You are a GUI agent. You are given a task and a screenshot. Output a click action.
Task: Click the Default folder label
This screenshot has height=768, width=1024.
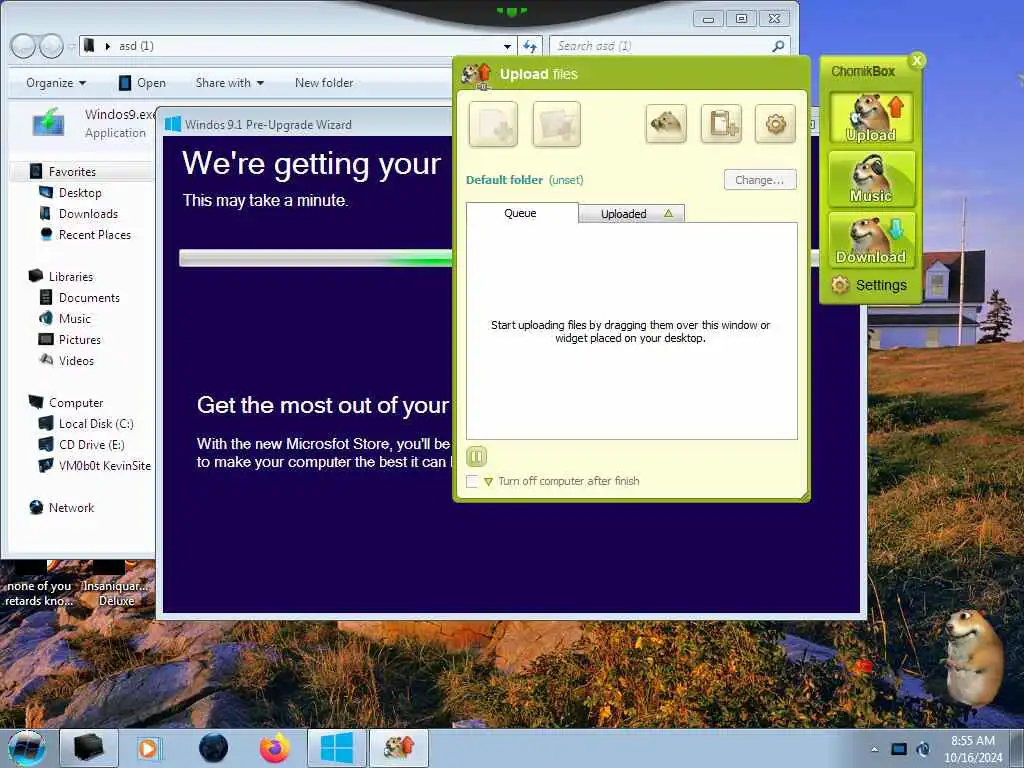pyautogui.click(x=504, y=180)
